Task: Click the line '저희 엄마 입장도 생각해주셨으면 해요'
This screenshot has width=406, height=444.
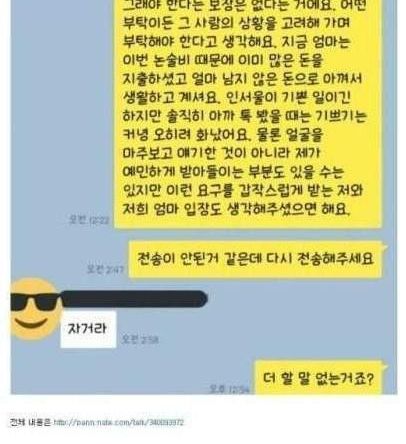Action: coord(236,209)
